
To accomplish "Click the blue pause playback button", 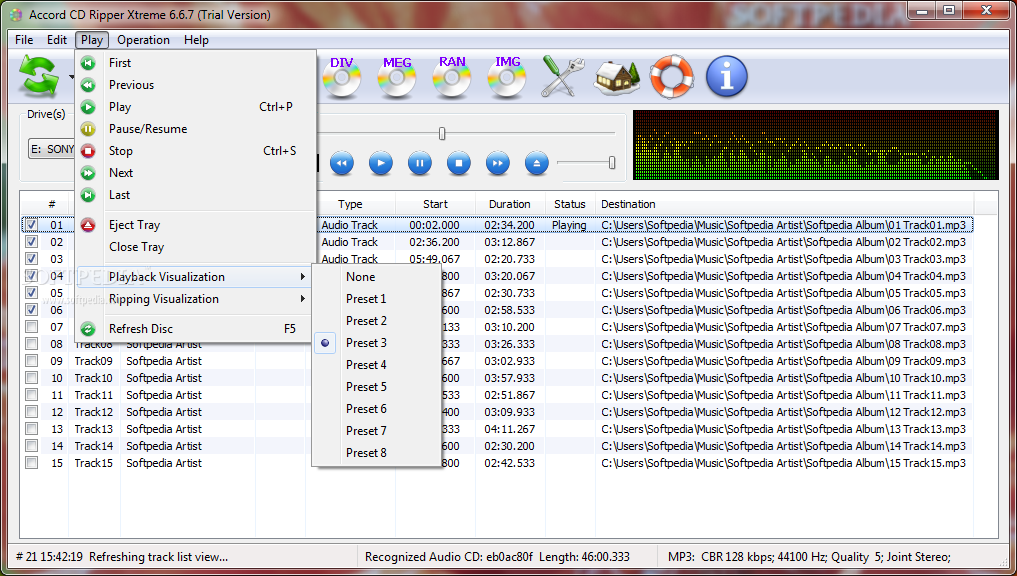I will (x=420, y=163).
